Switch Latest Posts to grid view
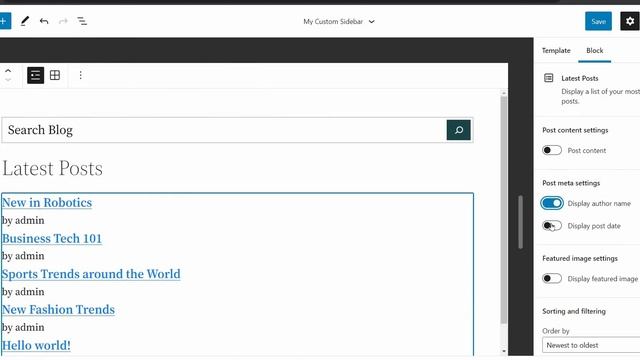 click(55, 75)
